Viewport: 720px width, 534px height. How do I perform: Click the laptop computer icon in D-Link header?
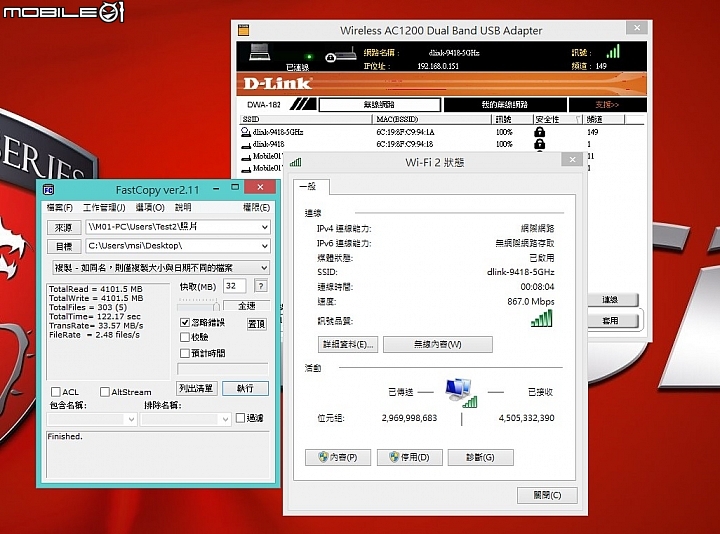click(x=259, y=52)
